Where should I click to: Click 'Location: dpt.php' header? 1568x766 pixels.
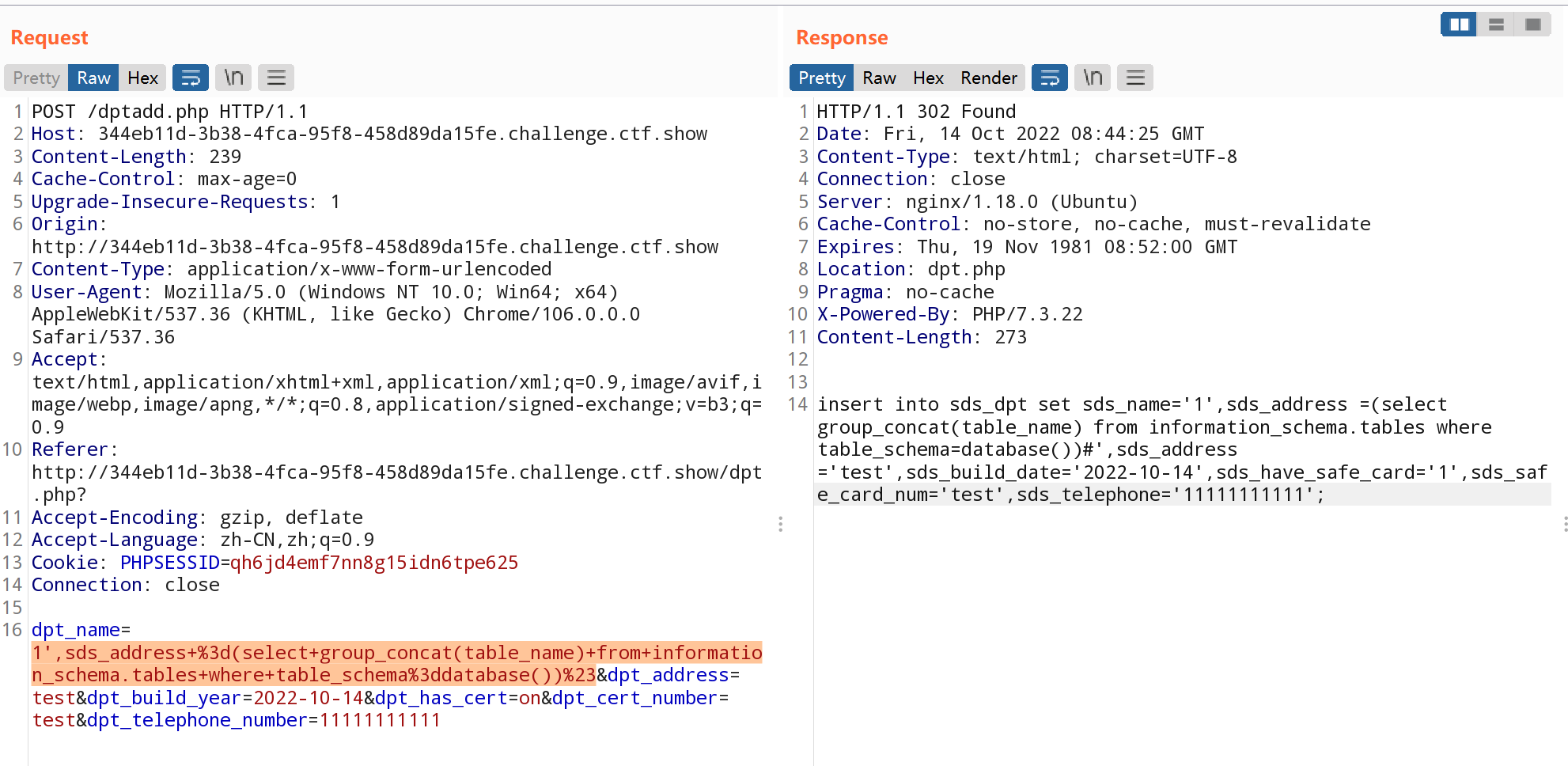(x=911, y=269)
